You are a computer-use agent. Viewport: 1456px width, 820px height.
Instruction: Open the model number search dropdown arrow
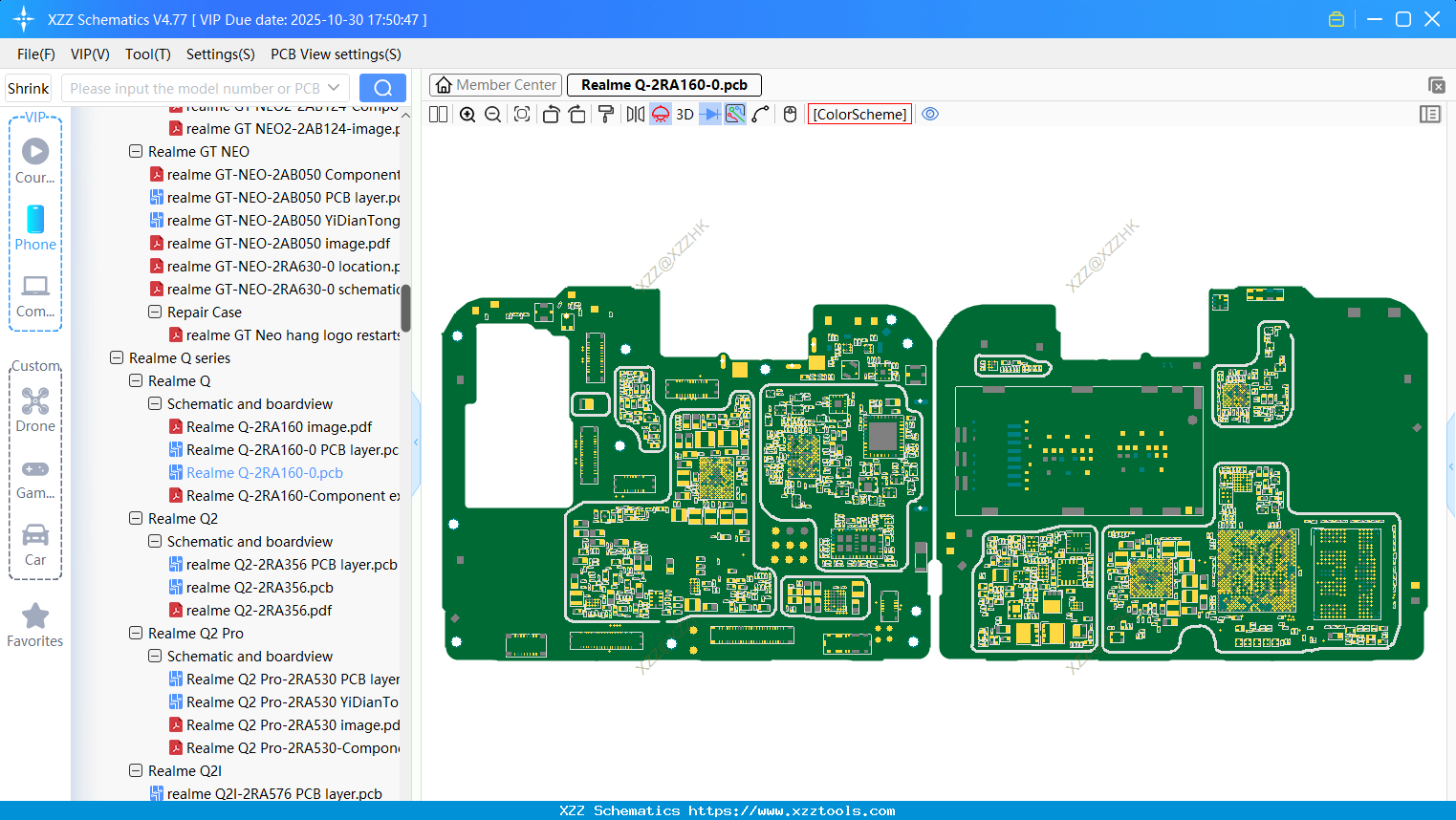[334, 88]
